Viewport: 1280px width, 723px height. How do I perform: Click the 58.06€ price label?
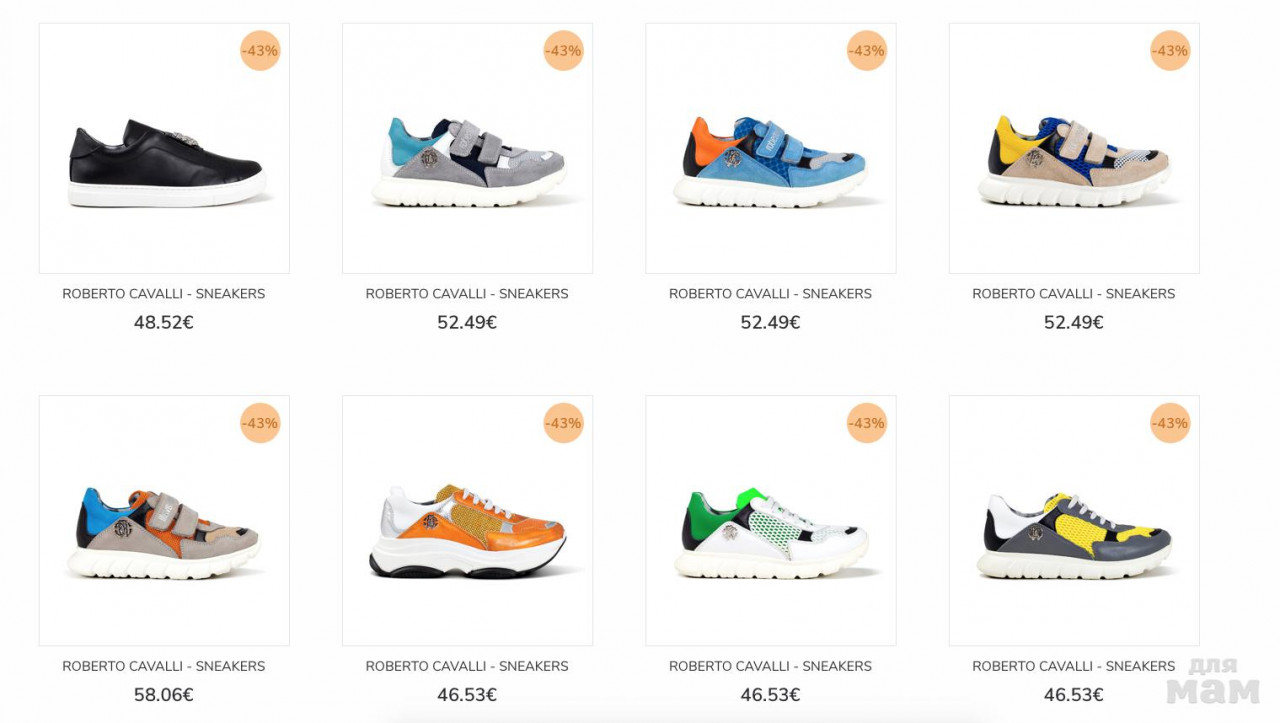coord(164,695)
